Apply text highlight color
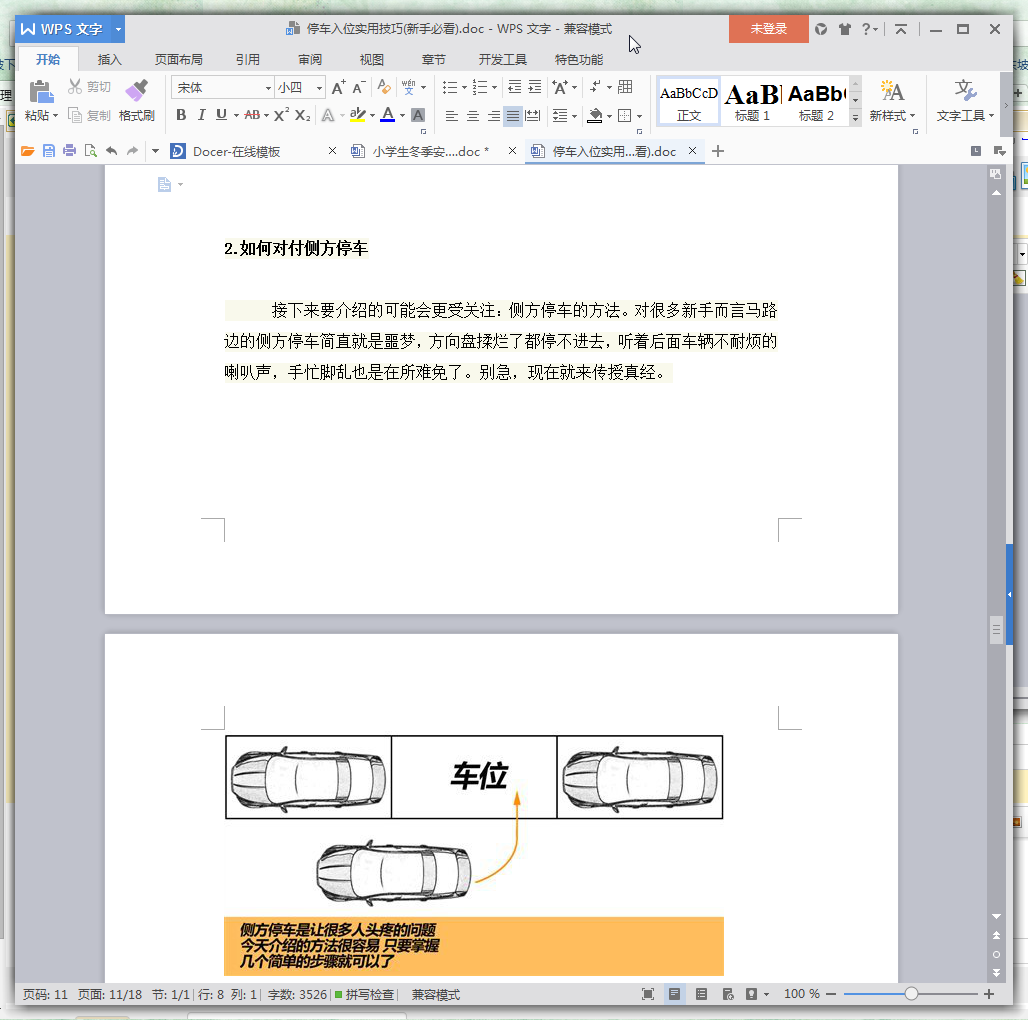The image size is (1028, 1020). click(357, 115)
